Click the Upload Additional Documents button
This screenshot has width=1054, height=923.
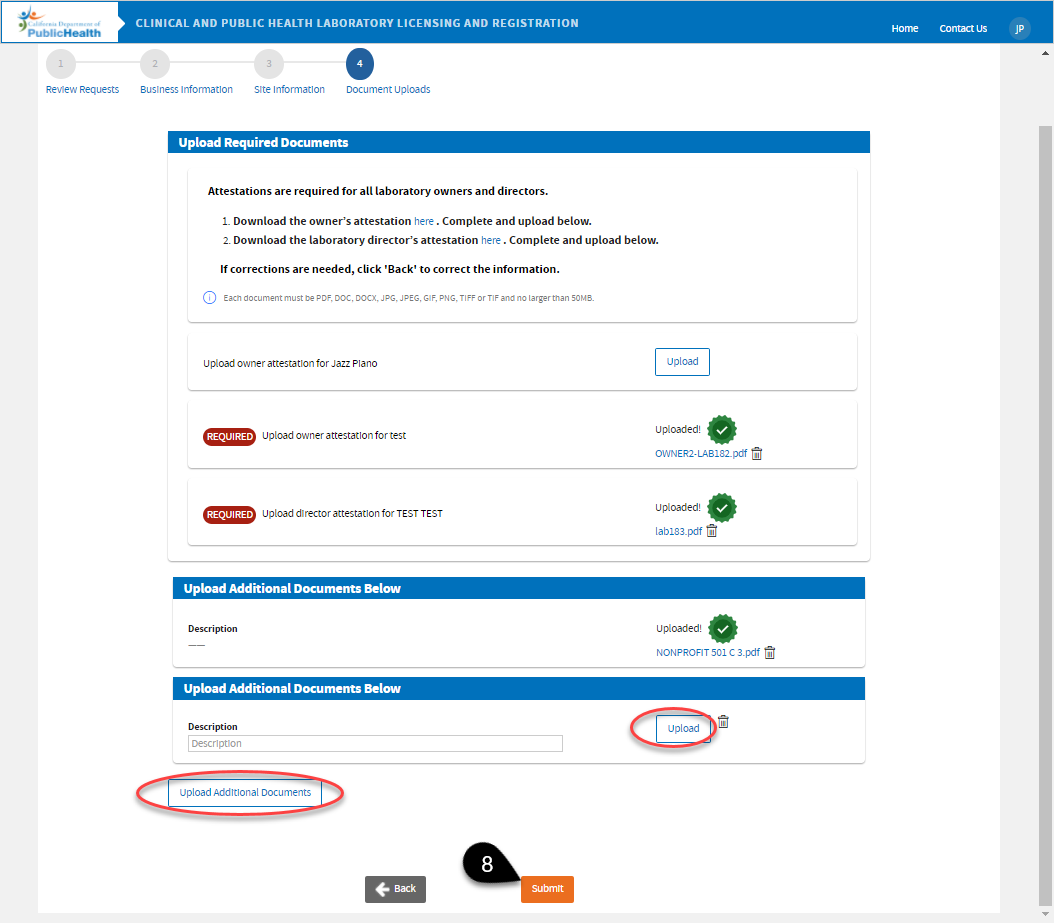pos(245,792)
